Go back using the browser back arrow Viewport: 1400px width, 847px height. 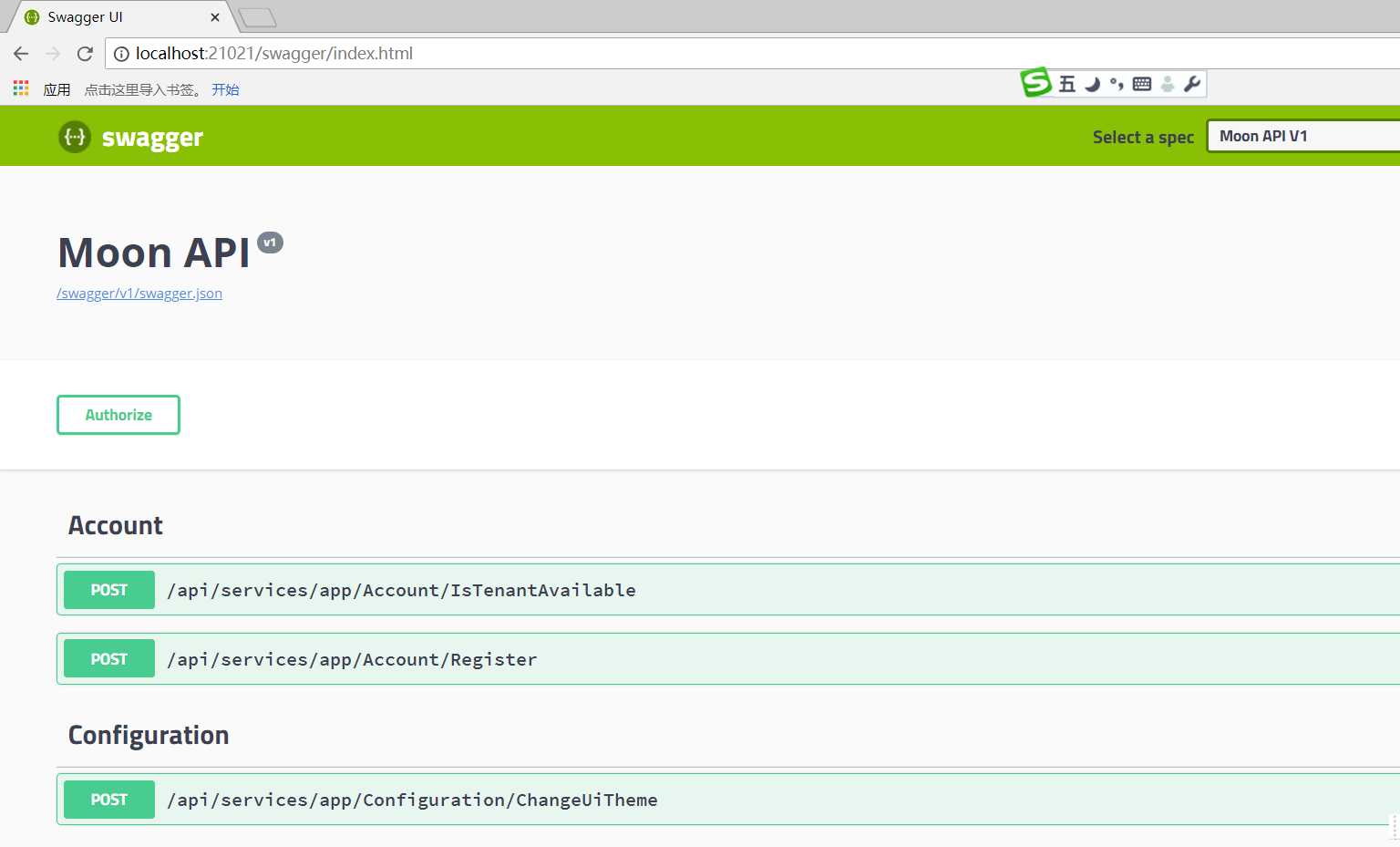coord(21,54)
